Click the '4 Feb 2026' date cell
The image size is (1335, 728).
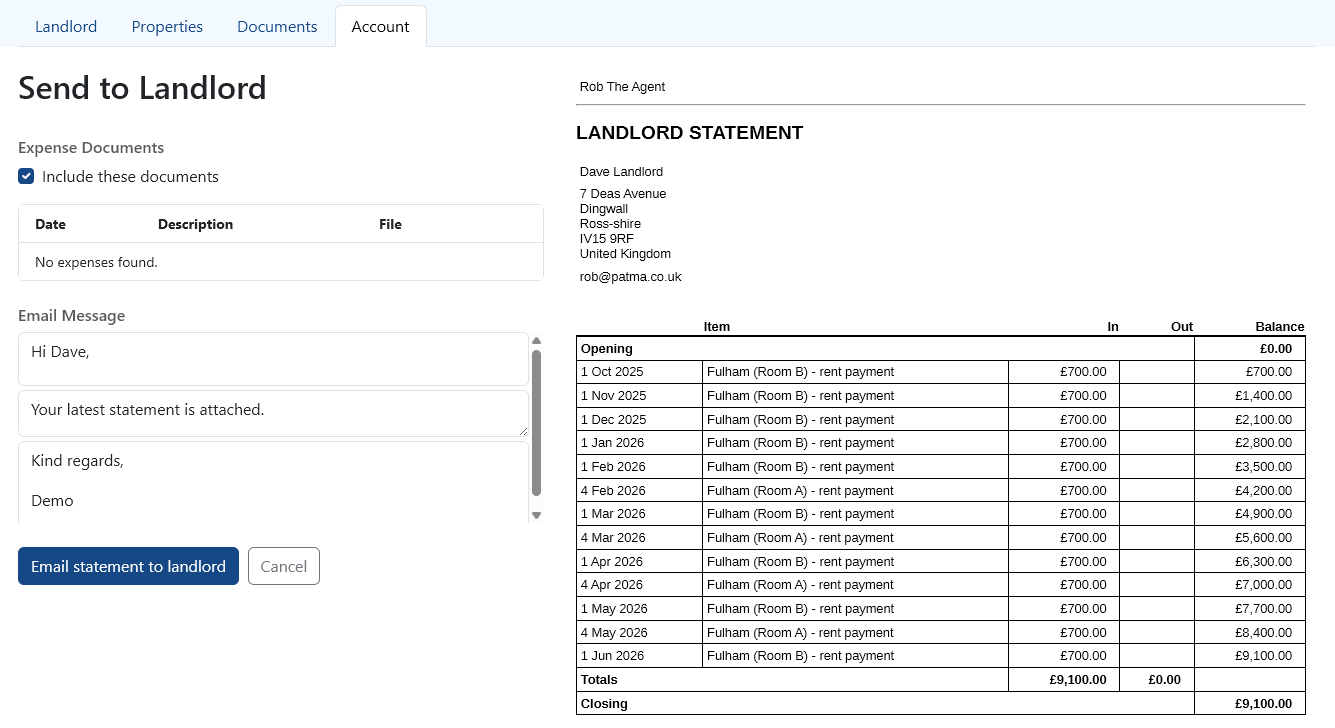pyautogui.click(x=640, y=491)
